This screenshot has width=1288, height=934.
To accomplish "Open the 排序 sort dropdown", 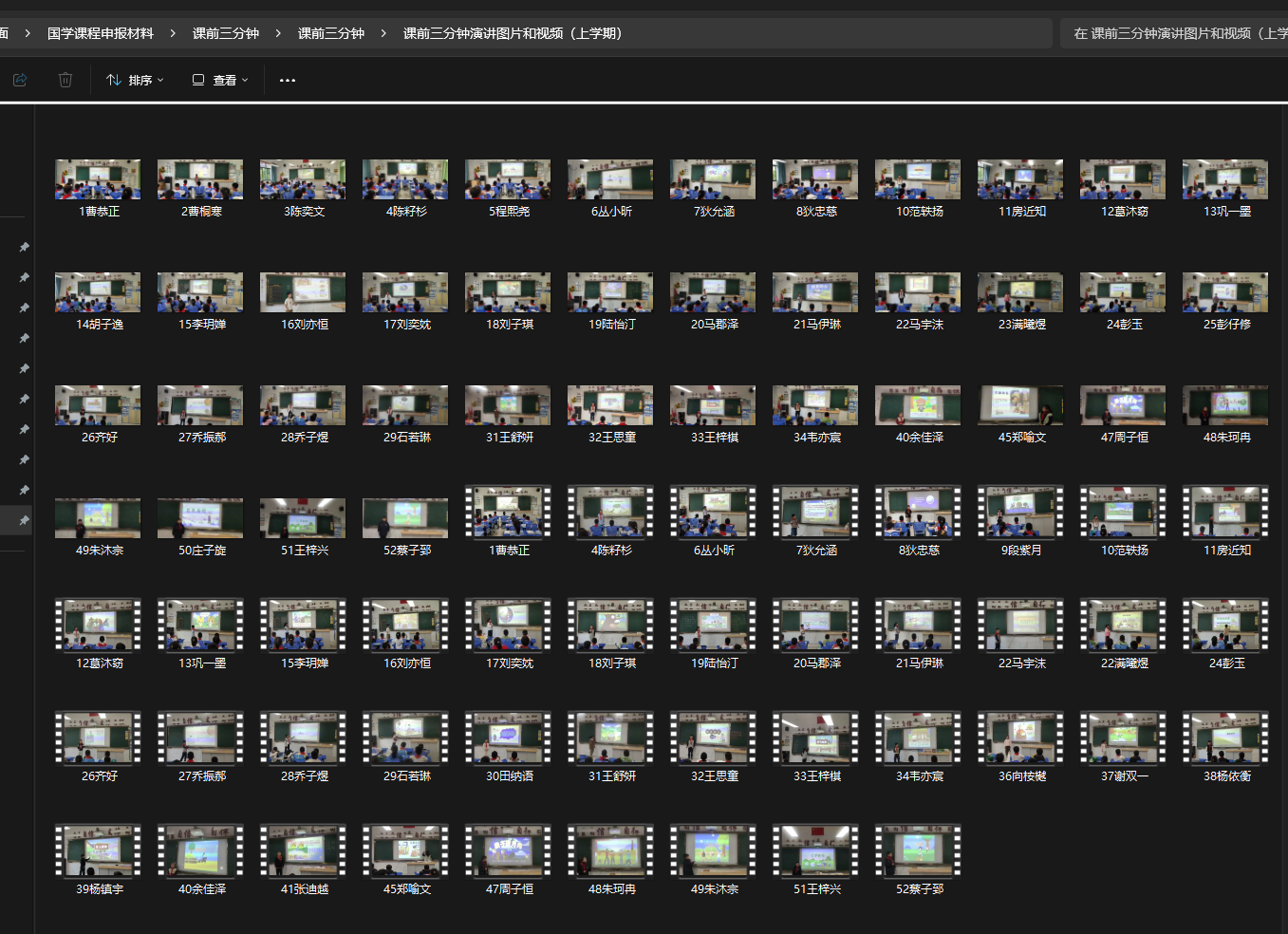I will pos(135,81).
